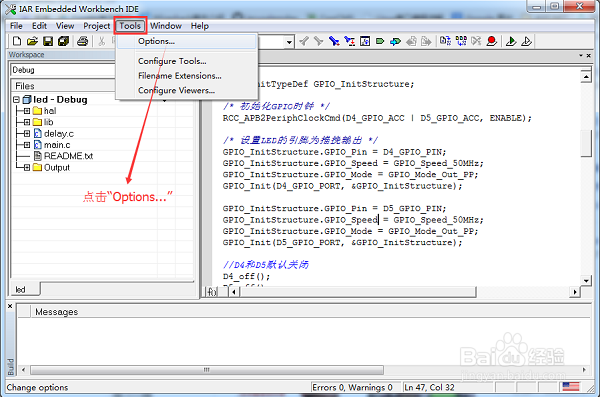This screenshot has height=397, width=600.
Task: Select the main.c file
Action: point(57,145)
